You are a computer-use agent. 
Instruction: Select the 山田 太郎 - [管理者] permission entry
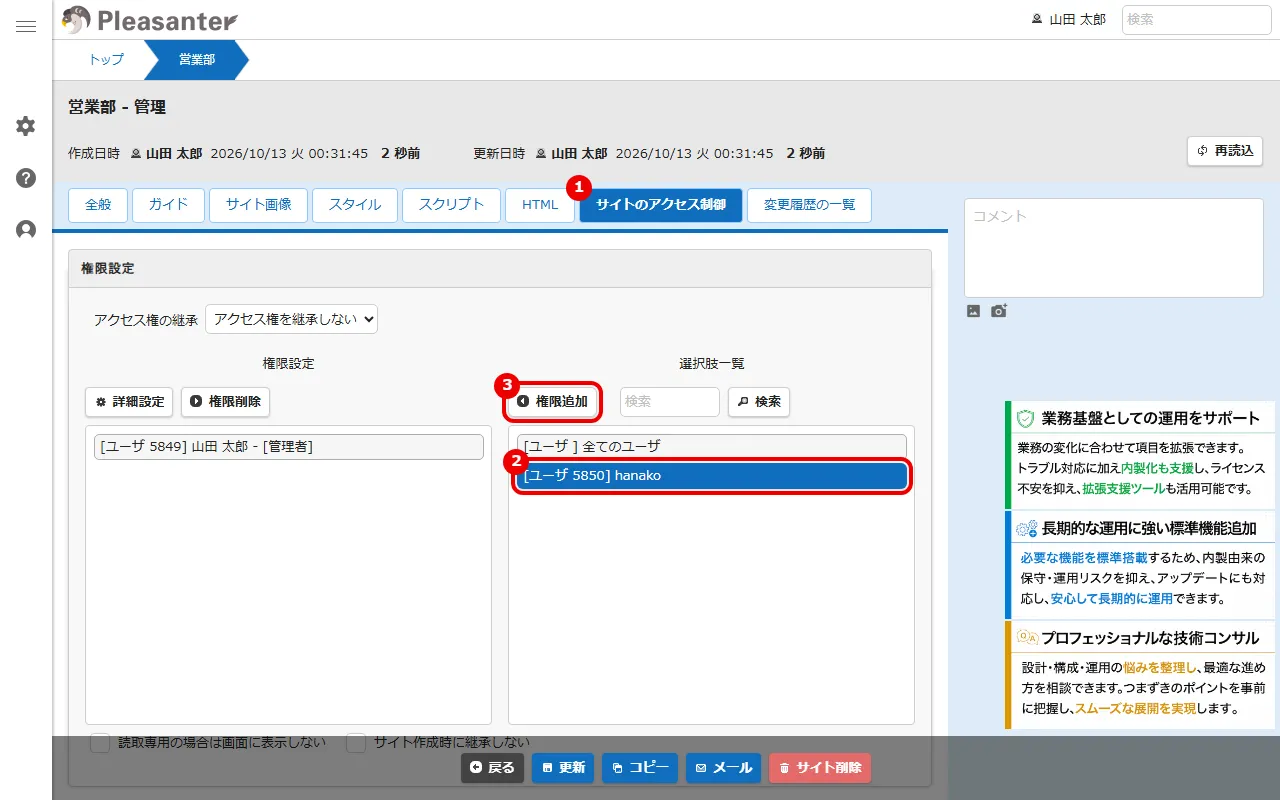[x=289, y=447]
